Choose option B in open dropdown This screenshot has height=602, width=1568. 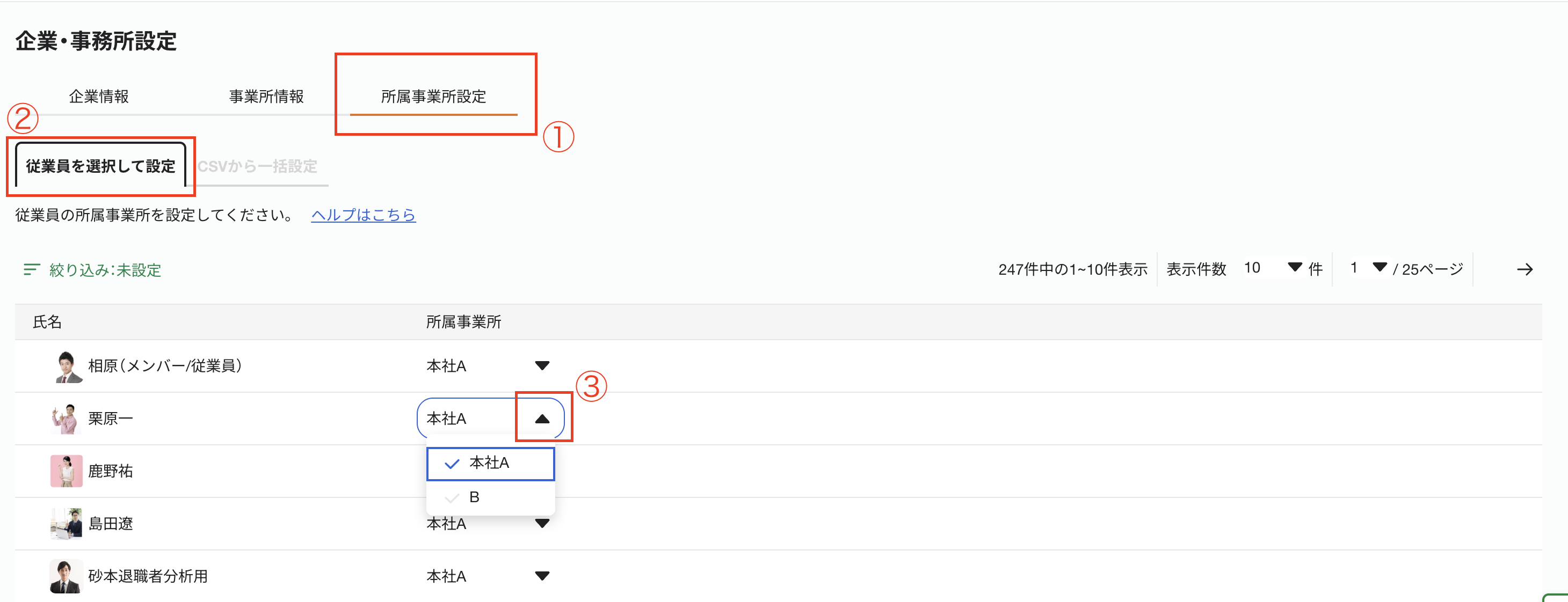tap(475, 497)
